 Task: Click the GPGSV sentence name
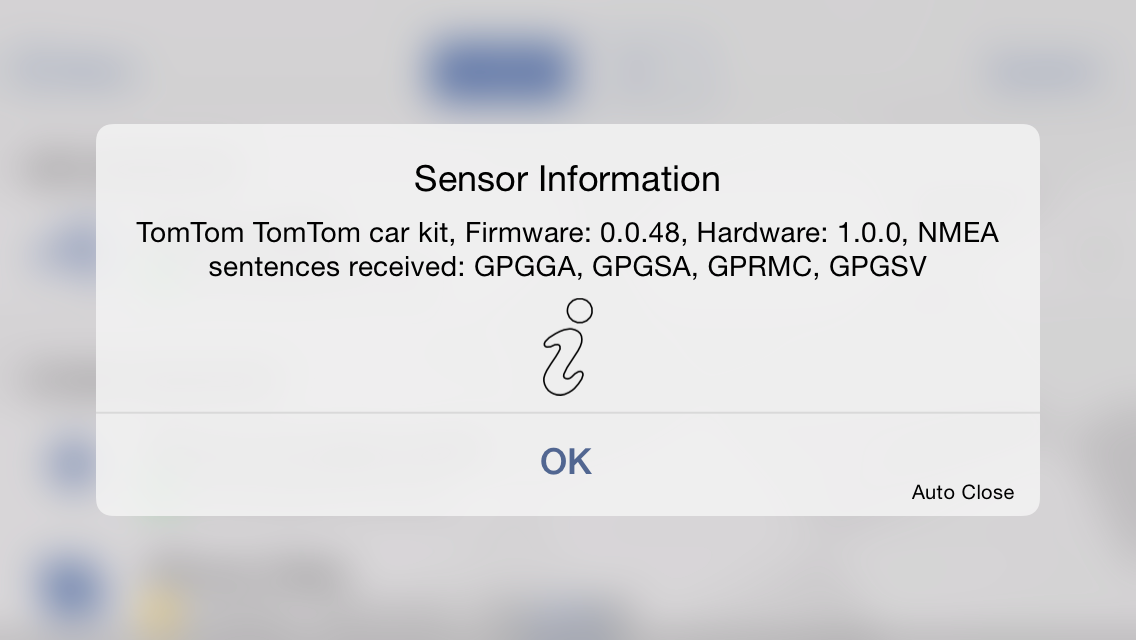pyautogui.click(x=877, y=267)
